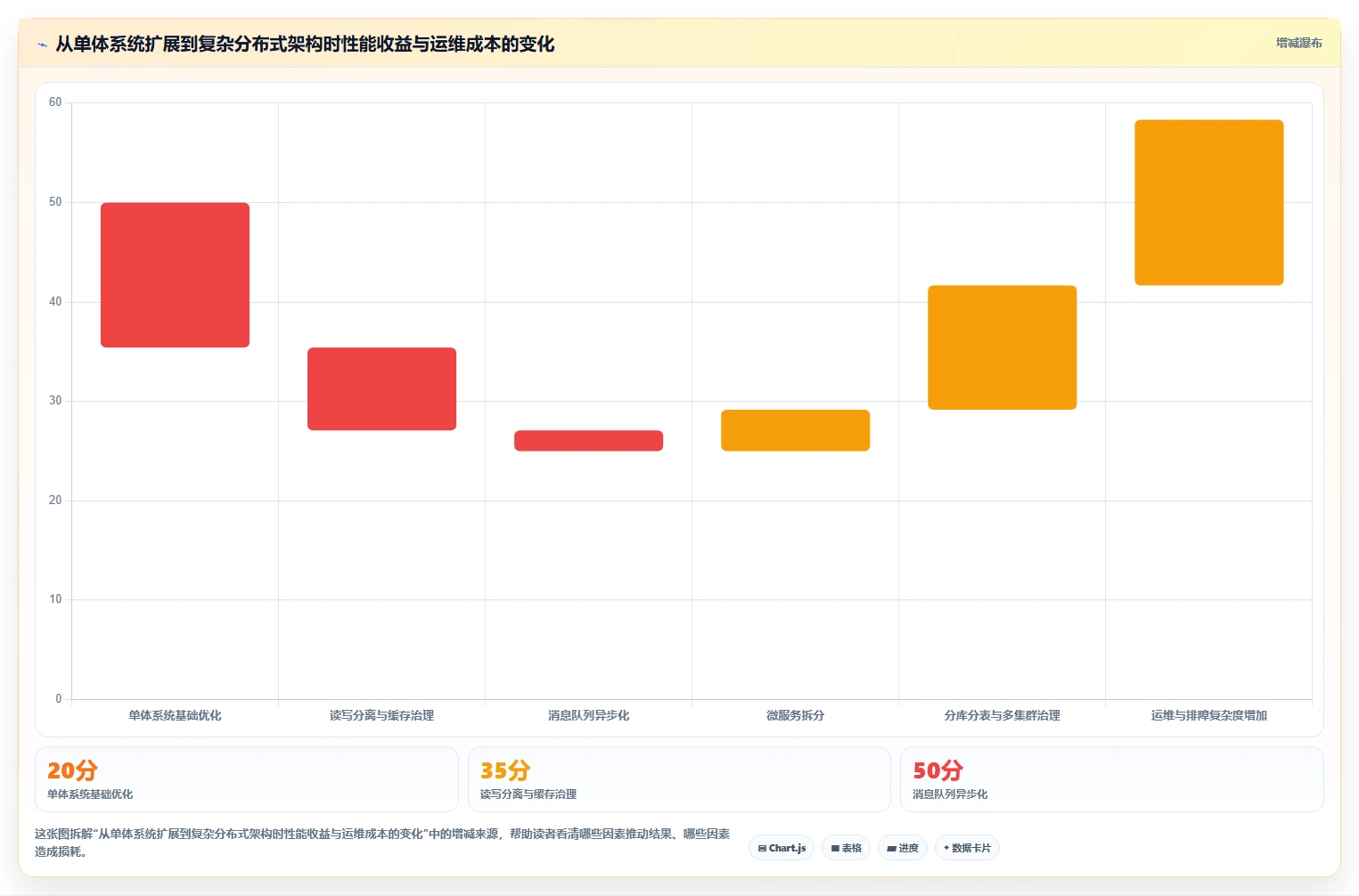The image size is (1359, 896).
Task: Click the thin red bar for 消息队列异步化
Action: tap(588, 441)
